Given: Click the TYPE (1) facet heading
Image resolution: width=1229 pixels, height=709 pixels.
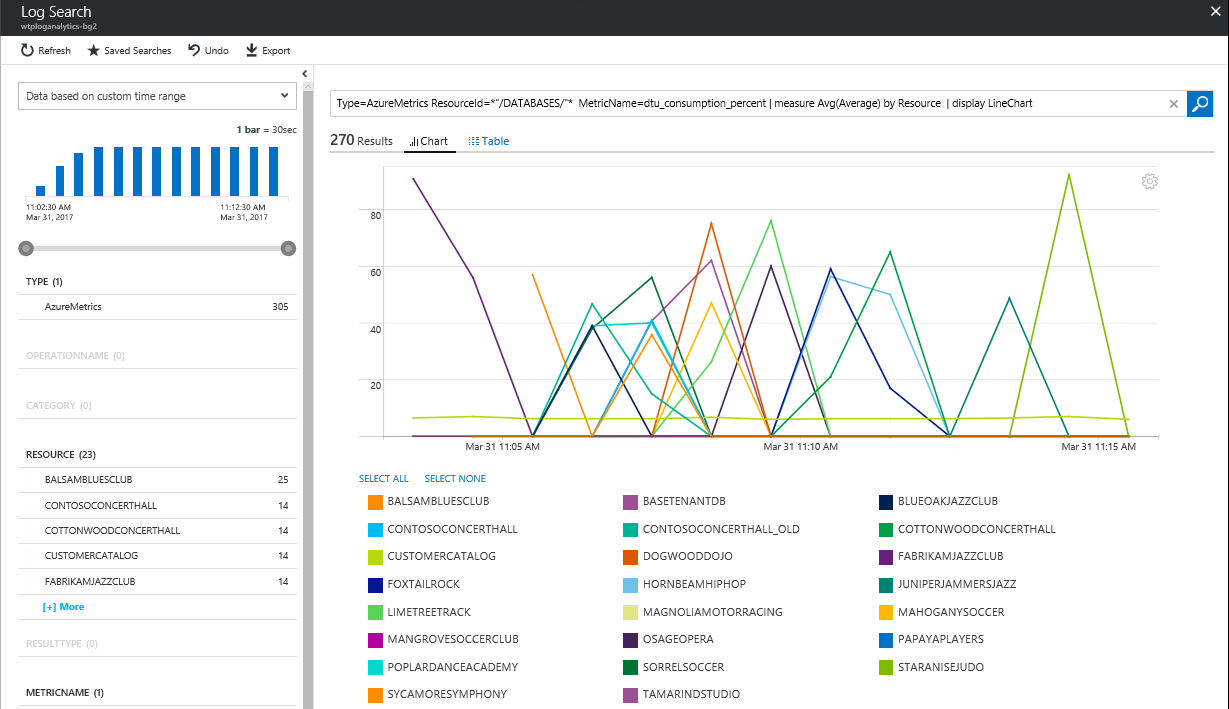Looking at the screenshot, I should click(44, 282).
